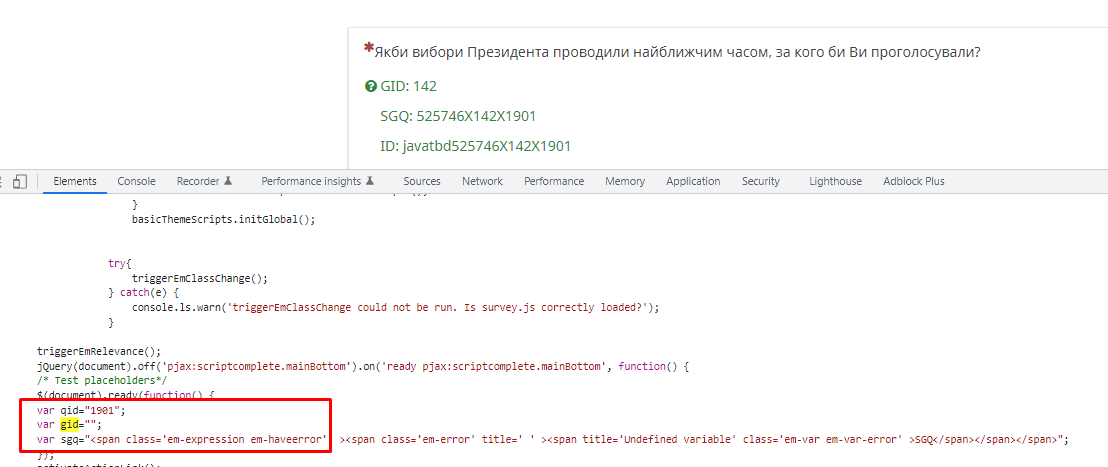Click the highlighted gid variable in code
The image size is (1108, 467).
pyautogui.click(x=68, y=424)
